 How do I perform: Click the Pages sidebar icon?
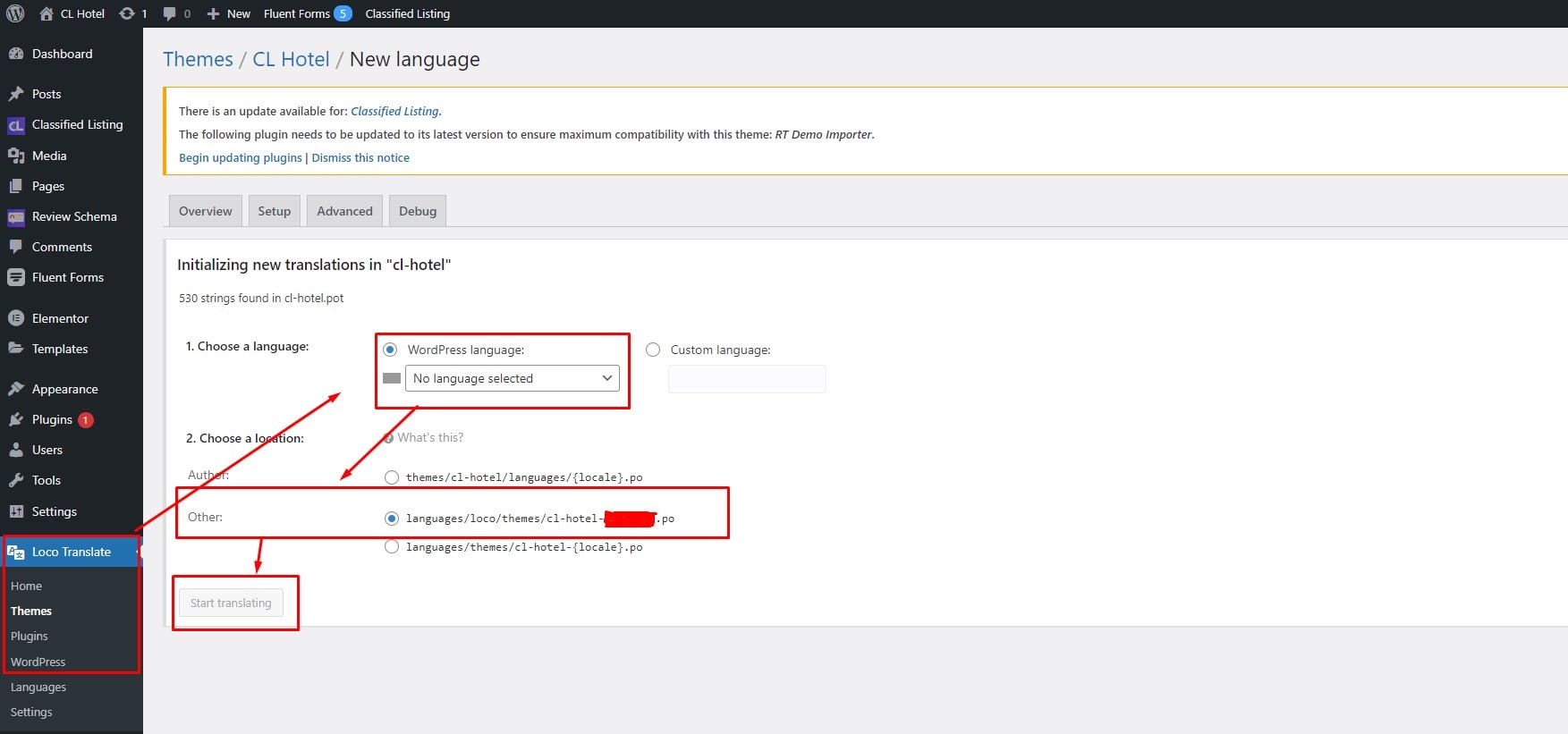click(16, 186)
